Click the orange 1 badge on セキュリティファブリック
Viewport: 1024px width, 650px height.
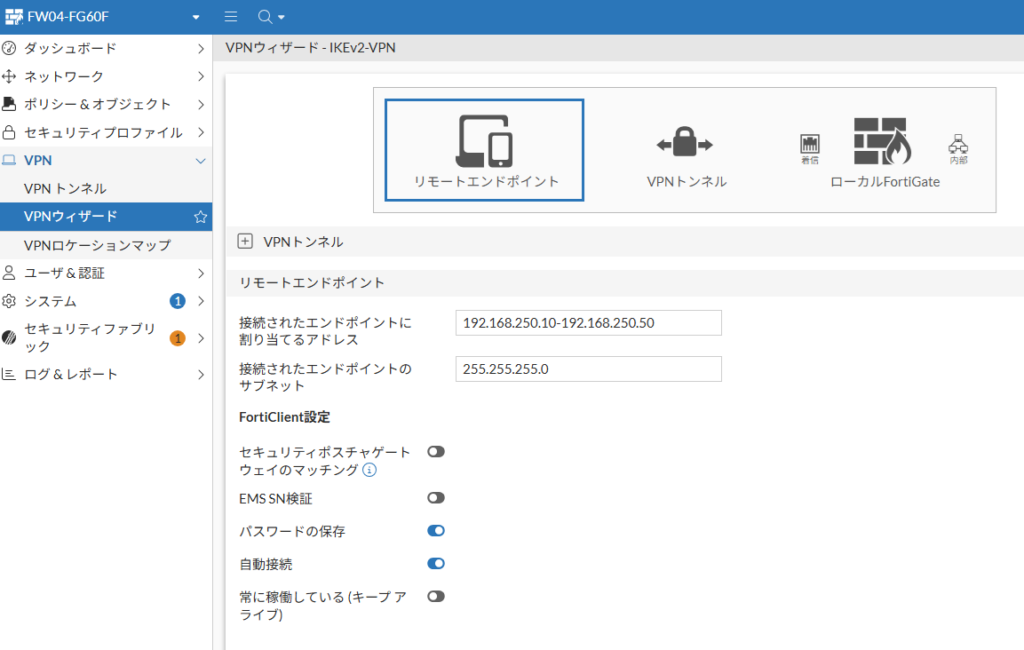click(x=177, y=338)
